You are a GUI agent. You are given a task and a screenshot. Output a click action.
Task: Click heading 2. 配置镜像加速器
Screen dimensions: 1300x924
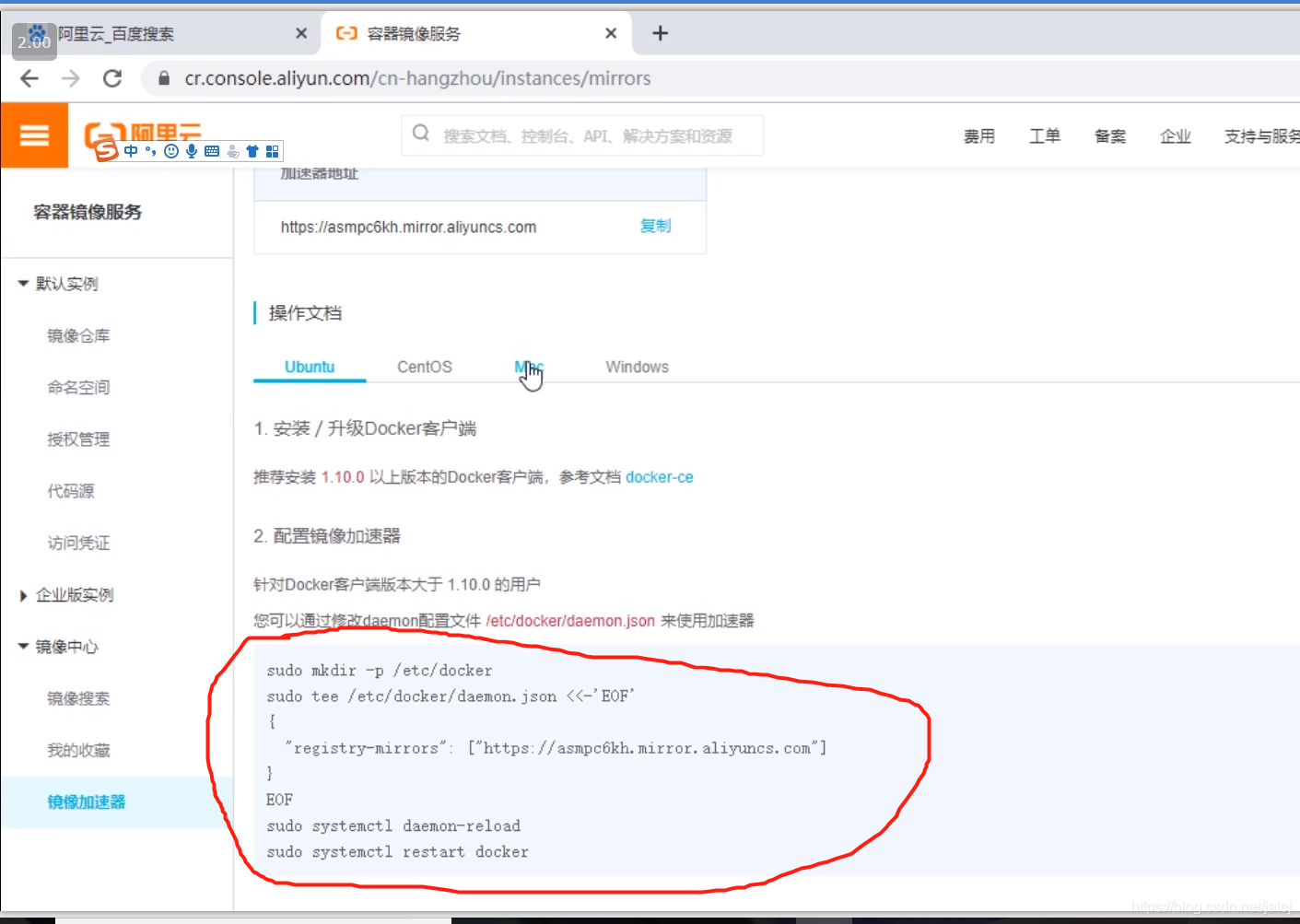tap(327, 536)
